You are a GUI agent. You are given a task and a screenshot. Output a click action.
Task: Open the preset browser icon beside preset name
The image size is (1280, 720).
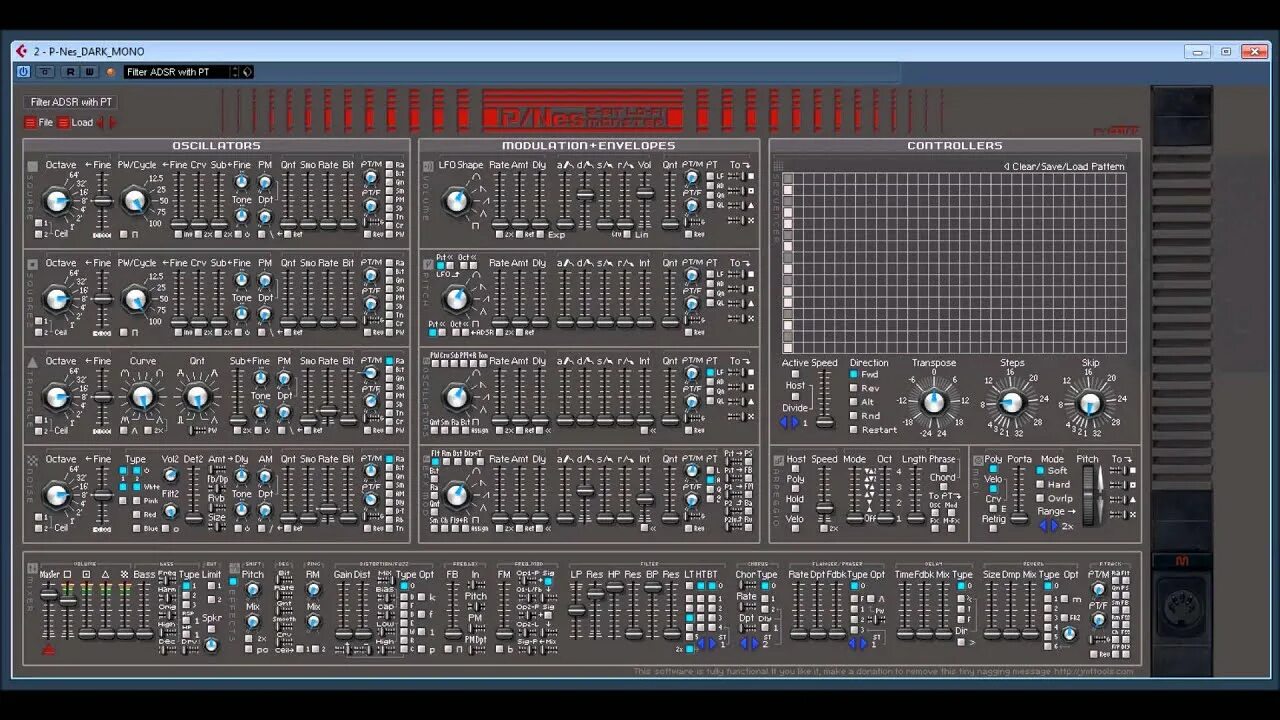[247, 72]
